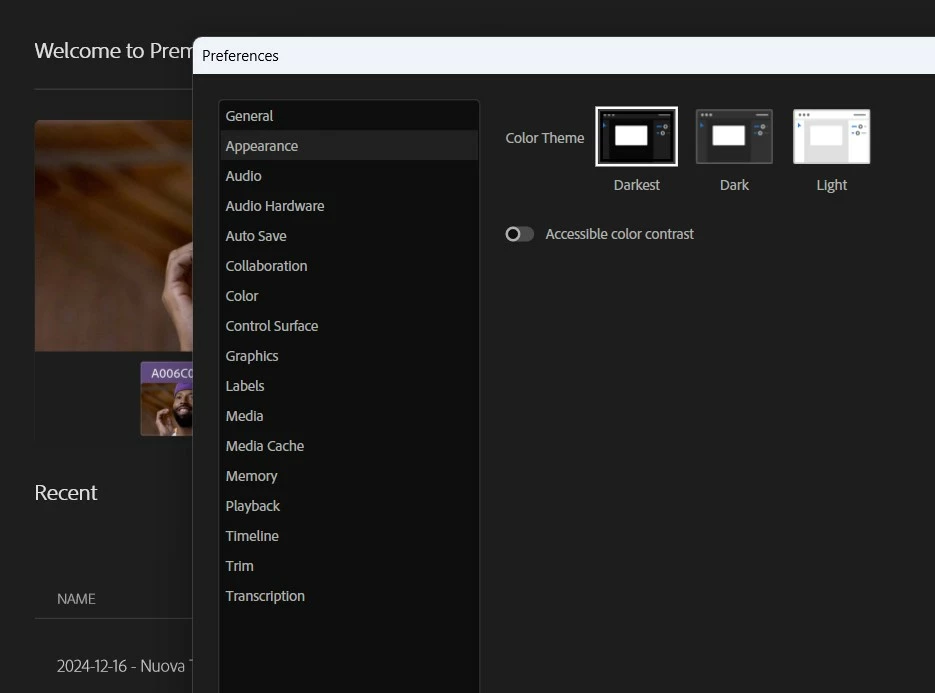This screenshot has height=693, width=935.
Task: Select Appearance in the preferences list
Action: coord(349,146)
